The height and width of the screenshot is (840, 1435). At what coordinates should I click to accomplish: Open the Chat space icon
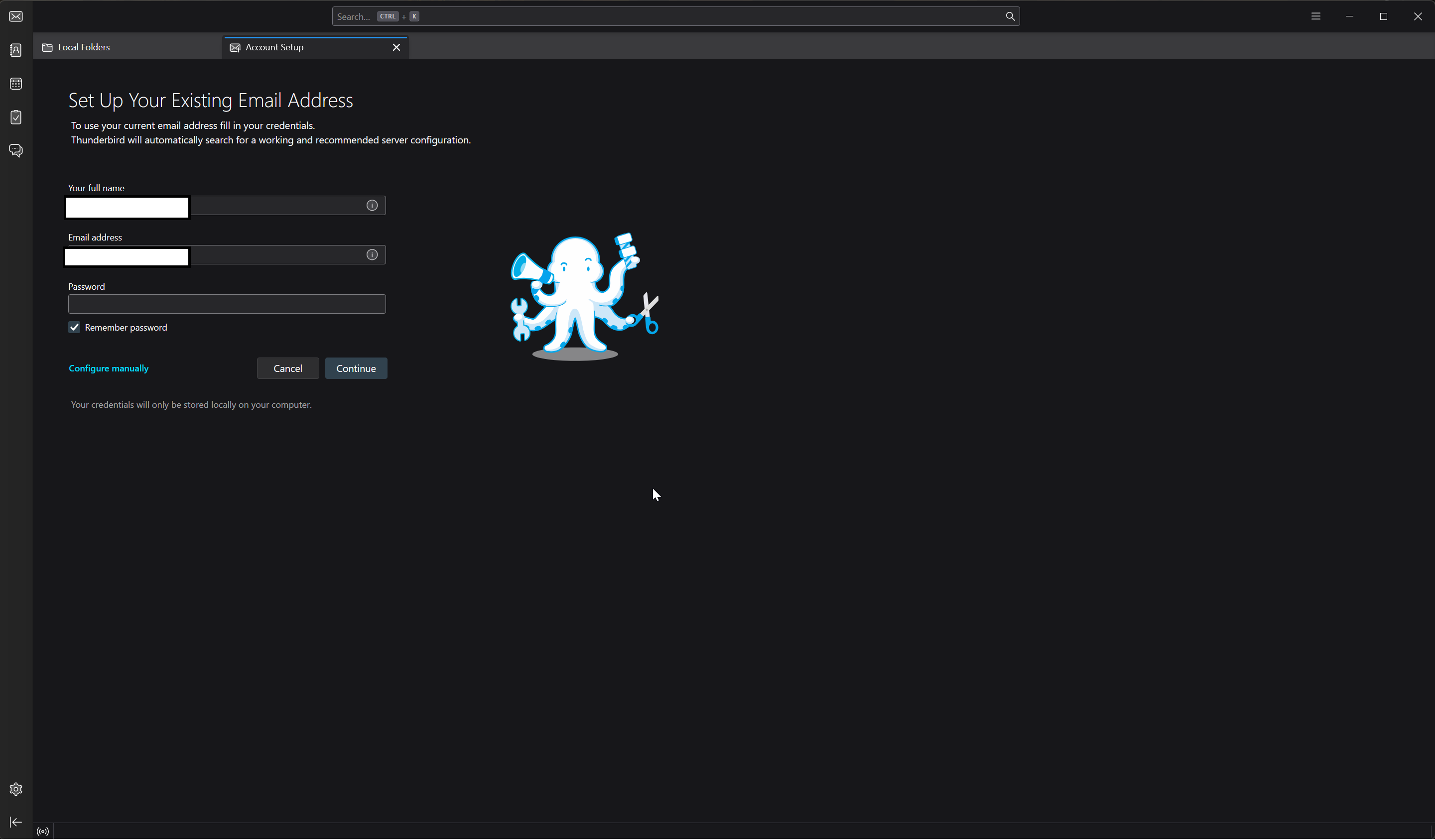click(x=16, y=151)
